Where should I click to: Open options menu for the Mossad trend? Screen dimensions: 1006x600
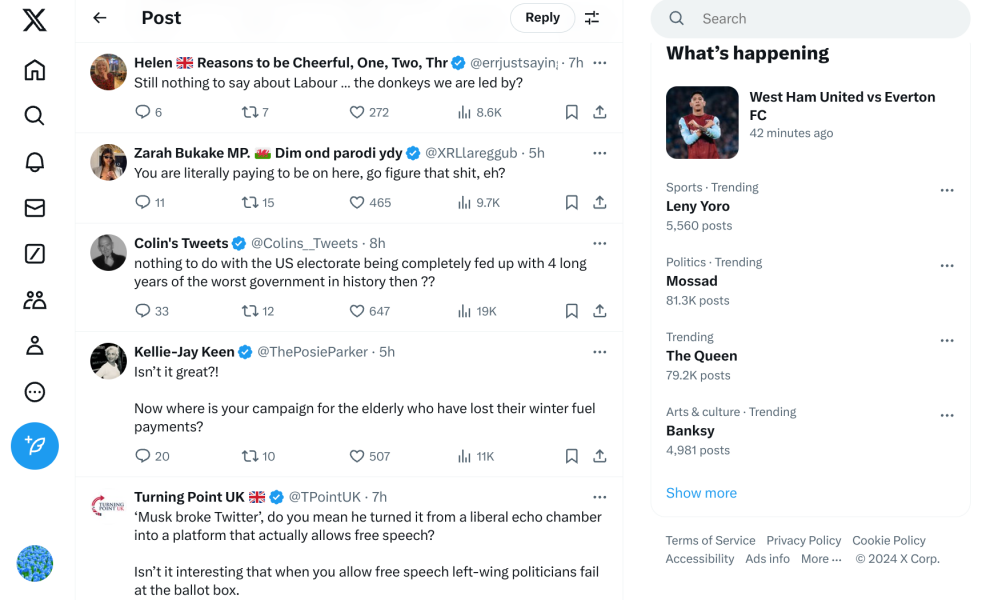coord(947,265)
